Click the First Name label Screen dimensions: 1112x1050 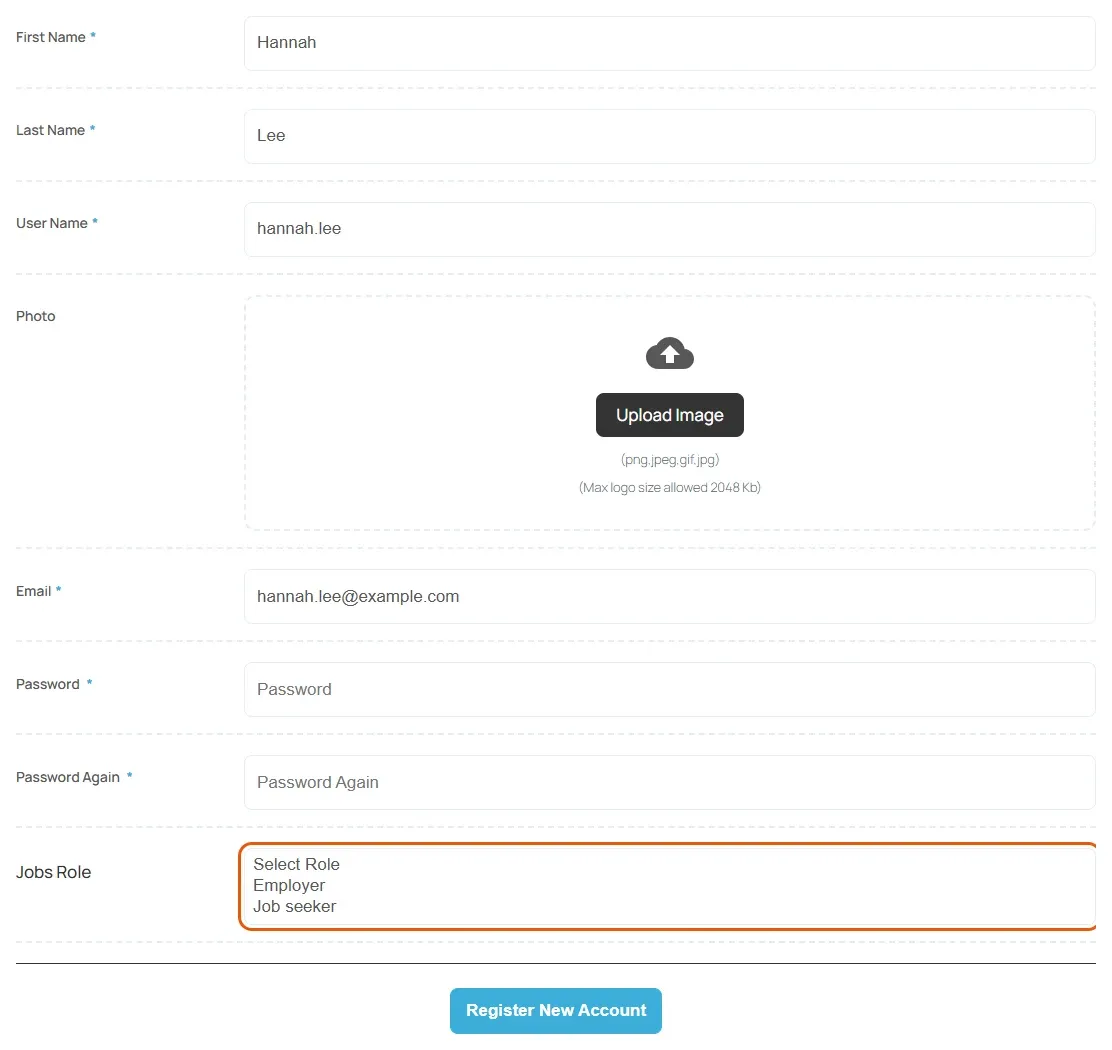click(50, 37)
